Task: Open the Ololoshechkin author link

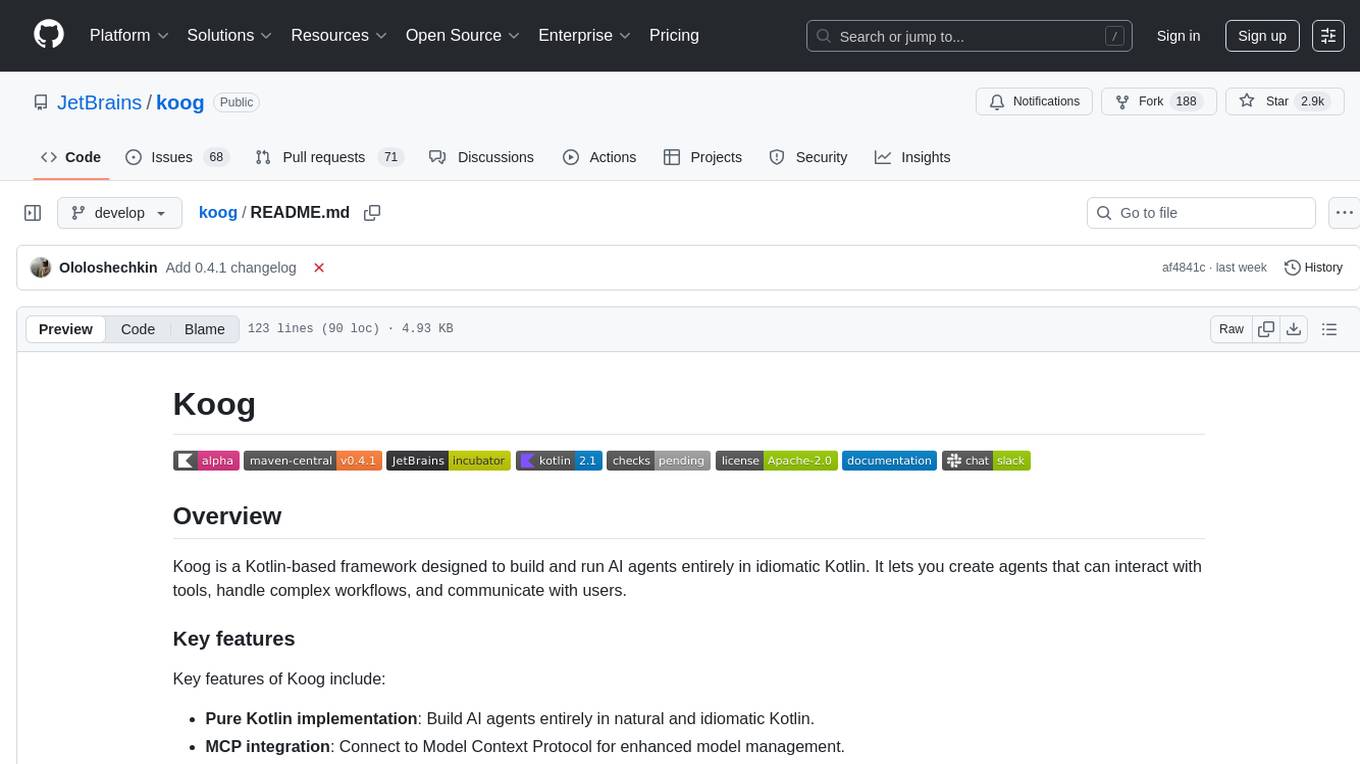Action: click(x=108, y=268)
